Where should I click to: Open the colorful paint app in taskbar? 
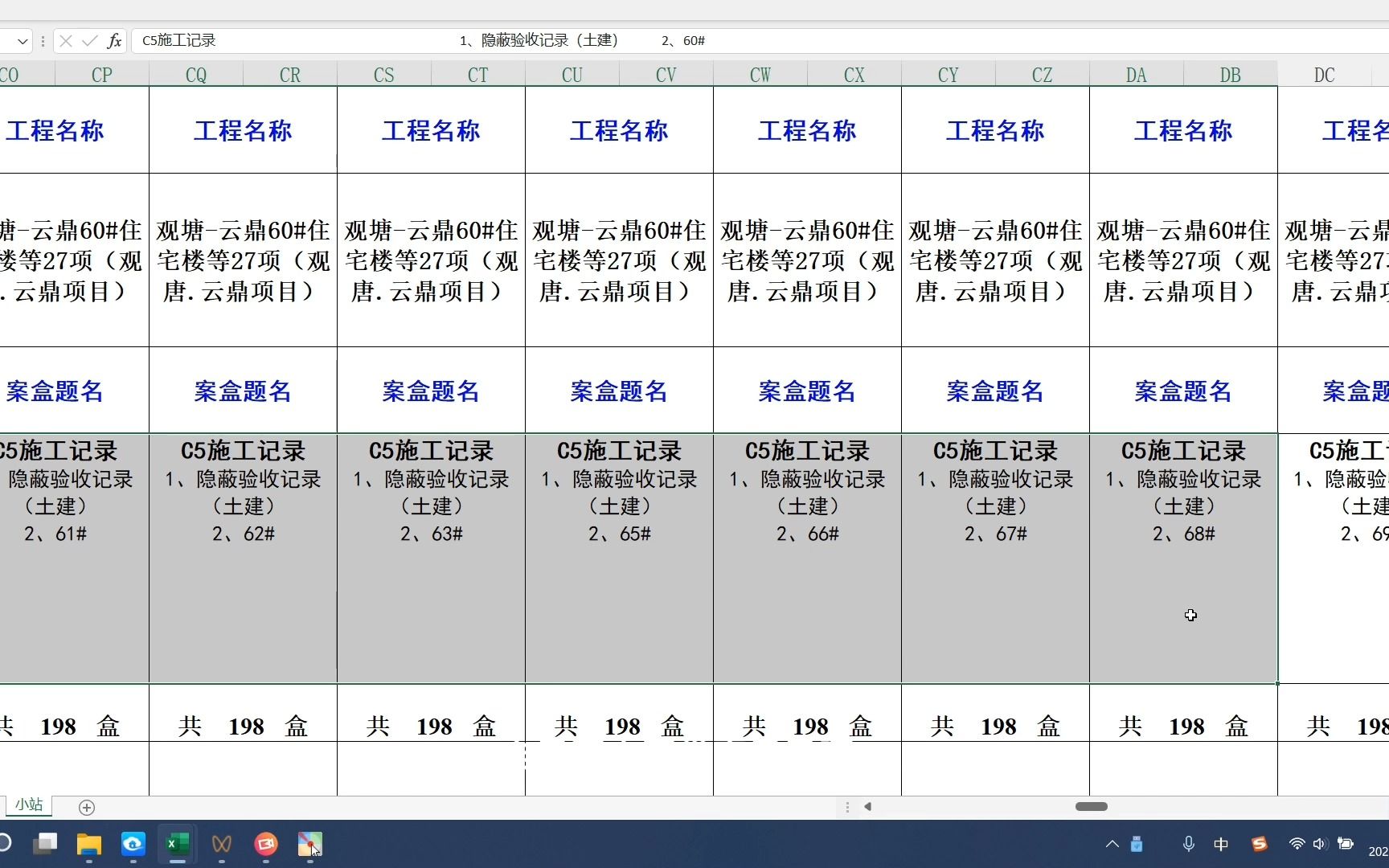tap(310, 844)
